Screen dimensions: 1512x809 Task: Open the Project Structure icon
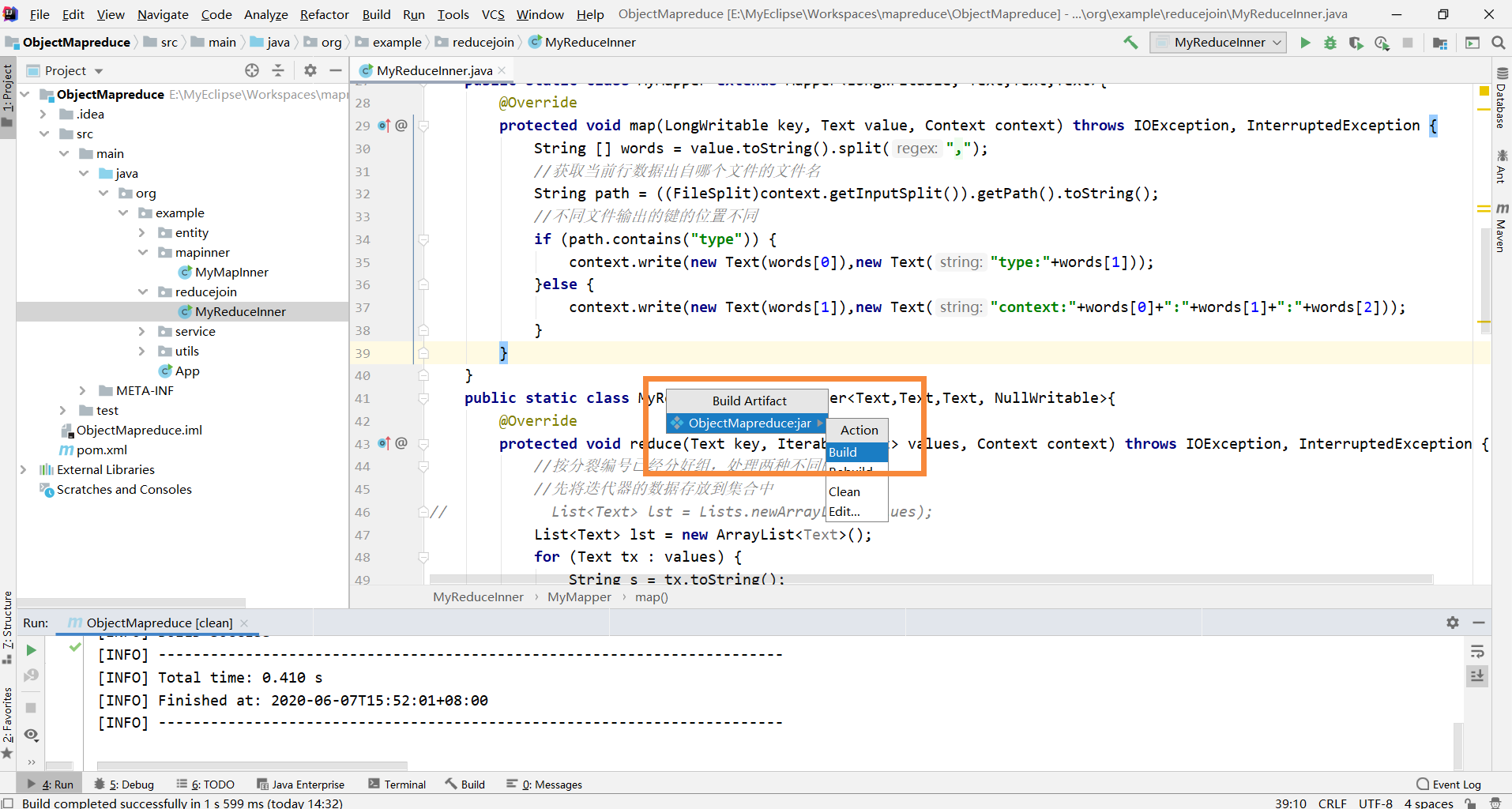1440,43
